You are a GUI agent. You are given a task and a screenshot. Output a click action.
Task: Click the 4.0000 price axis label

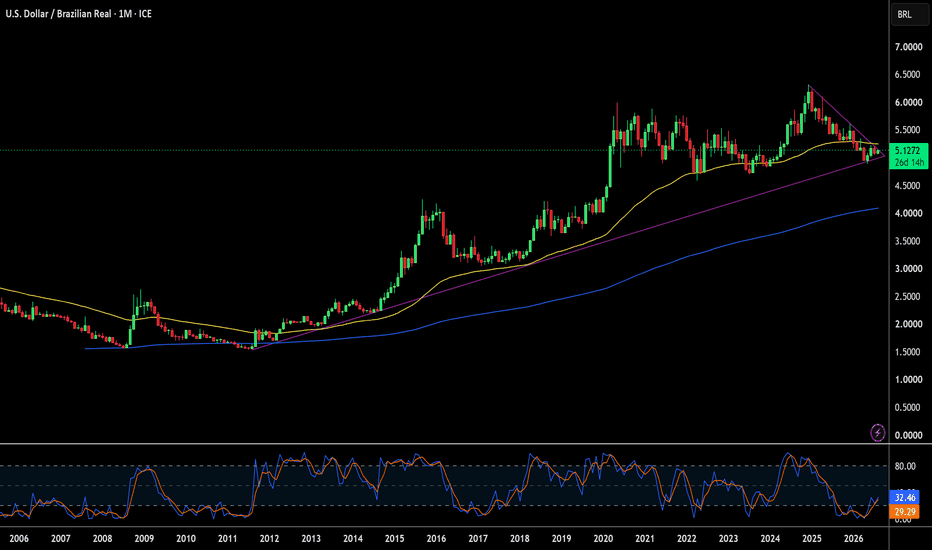click(908, 213)
